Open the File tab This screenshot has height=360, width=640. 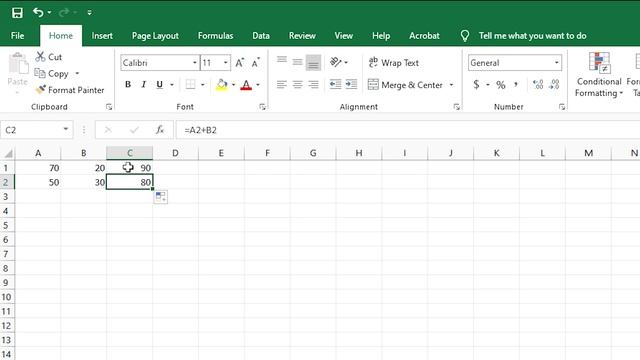tap(18, 36)
